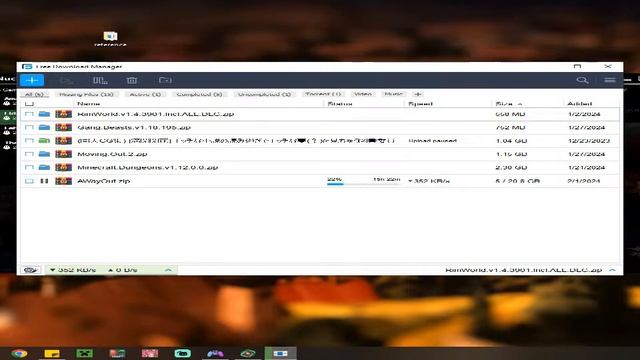Expand details chevron at bottom right
640x360 pixels.
tap(612, 270)
